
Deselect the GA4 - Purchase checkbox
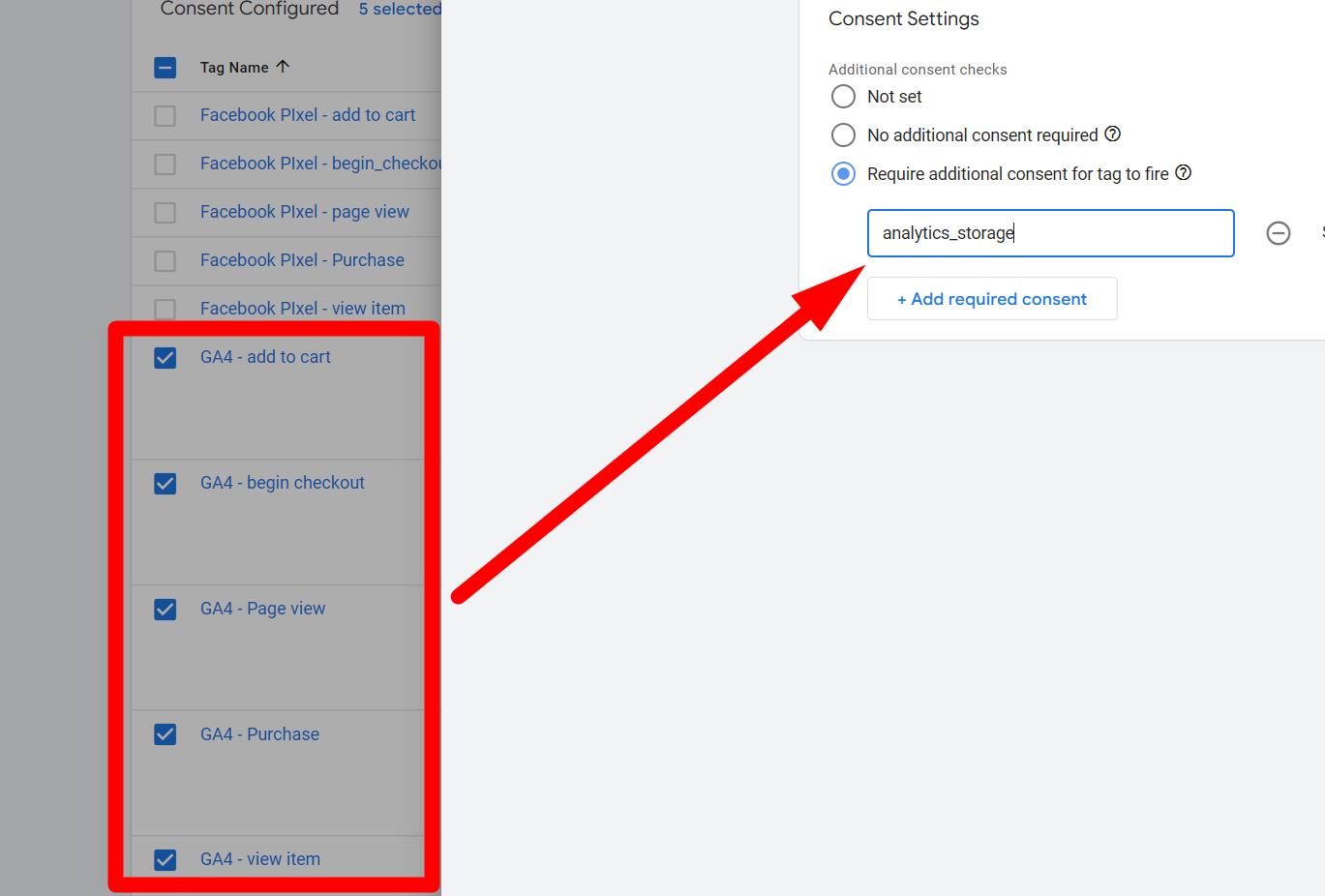(x=166, y=734)
